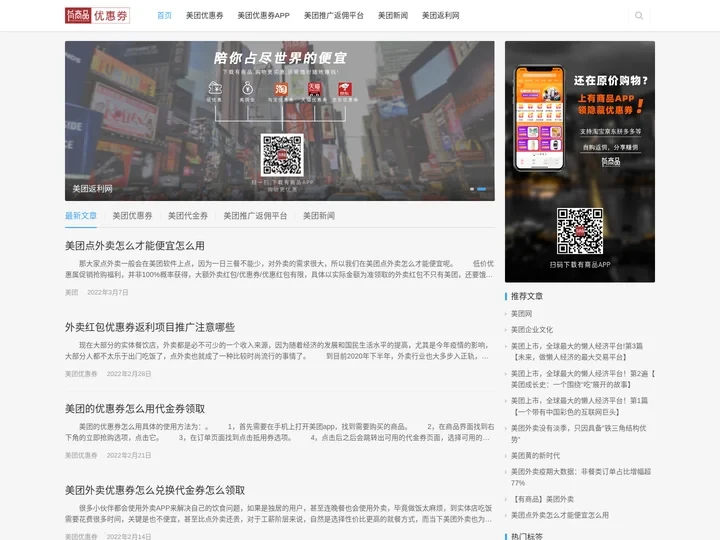
Task: Click the Taobao 淘 icon in banner
Action: pos(281,90)
